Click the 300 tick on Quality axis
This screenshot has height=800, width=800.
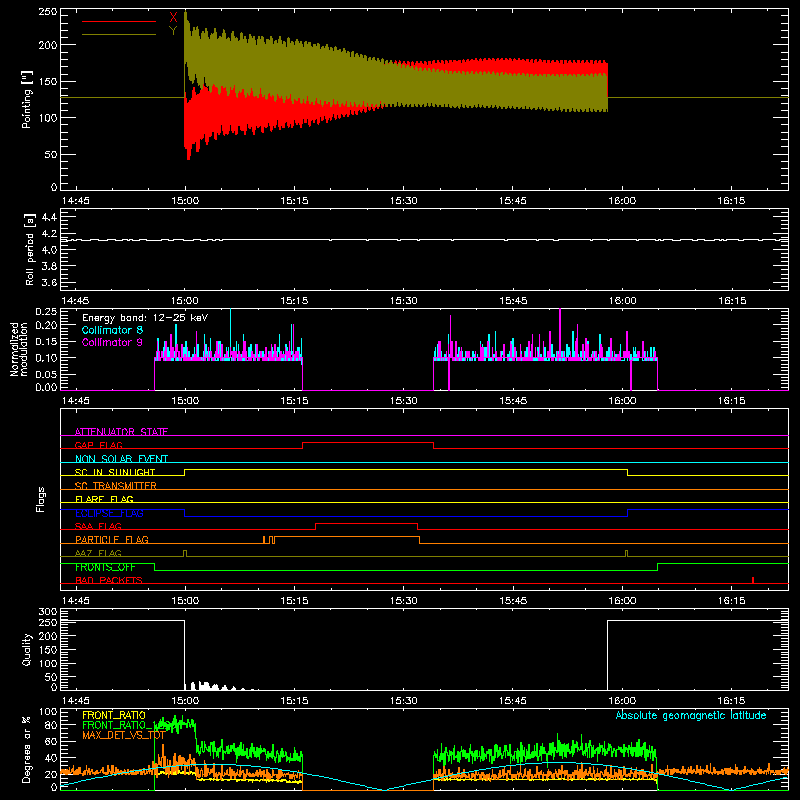coord(47,612)
